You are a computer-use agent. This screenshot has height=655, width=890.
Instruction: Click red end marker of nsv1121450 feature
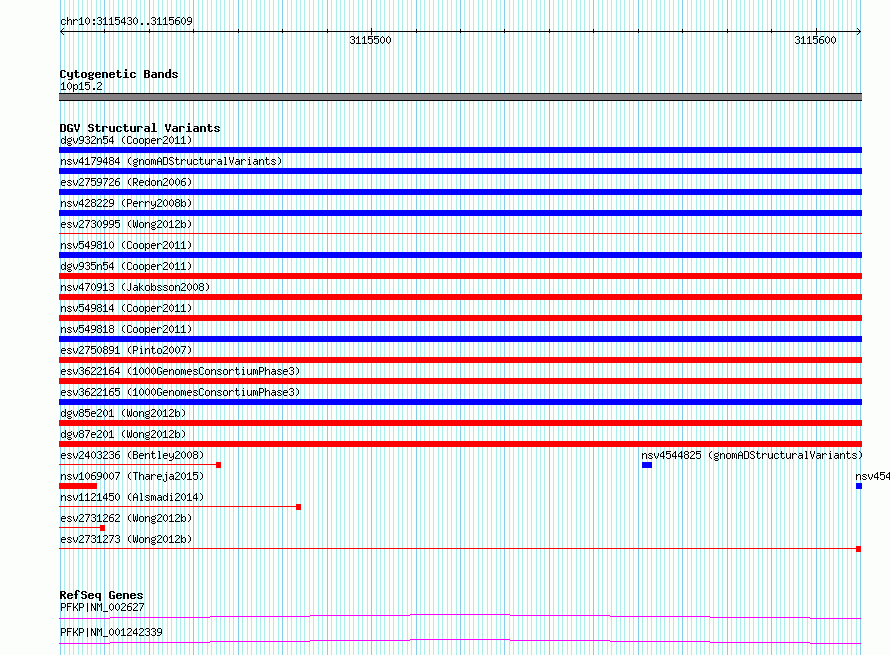[x=299, y=507]
